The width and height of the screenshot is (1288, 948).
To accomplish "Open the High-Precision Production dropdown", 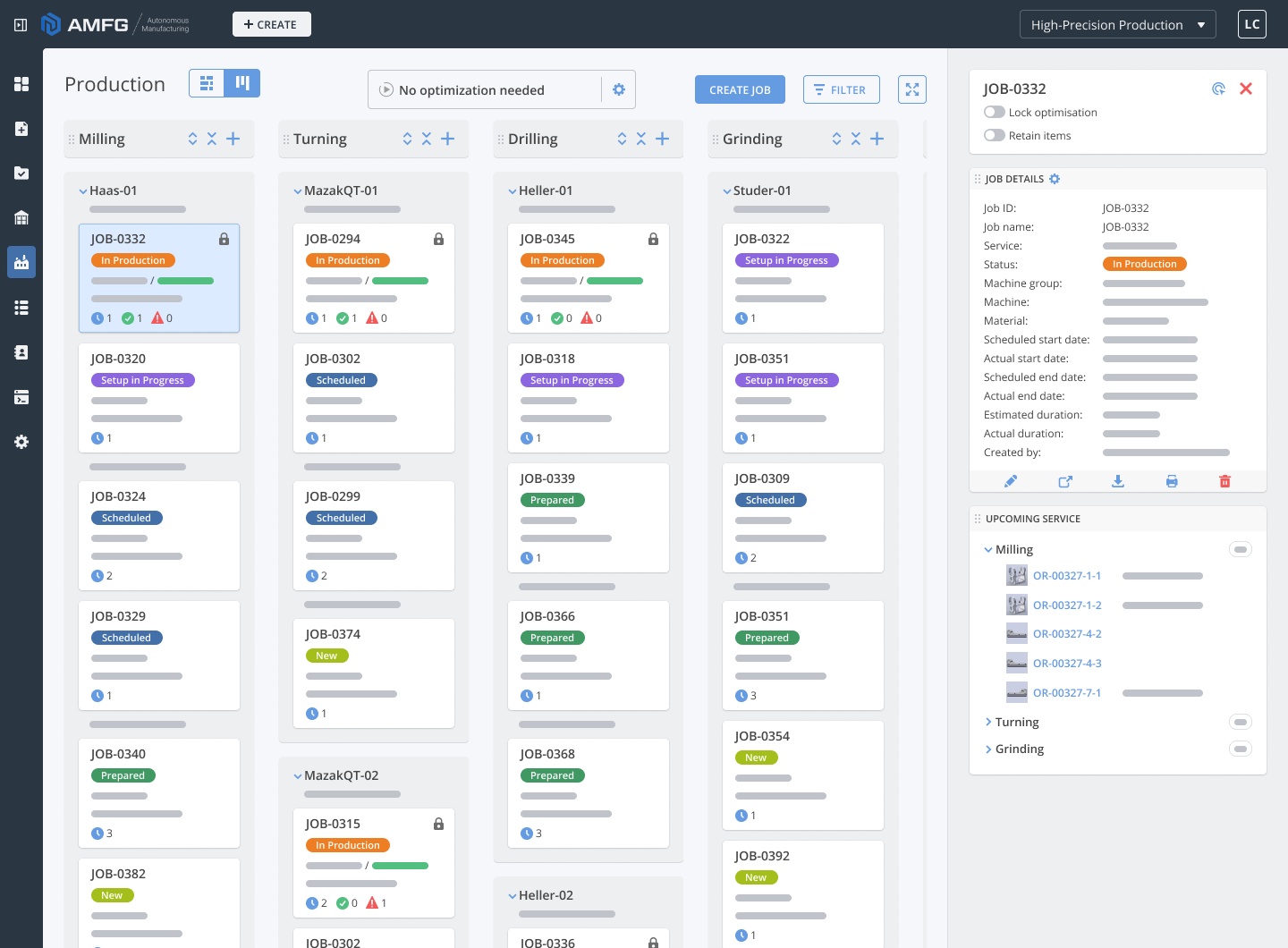I will [x=1117, y=24].
